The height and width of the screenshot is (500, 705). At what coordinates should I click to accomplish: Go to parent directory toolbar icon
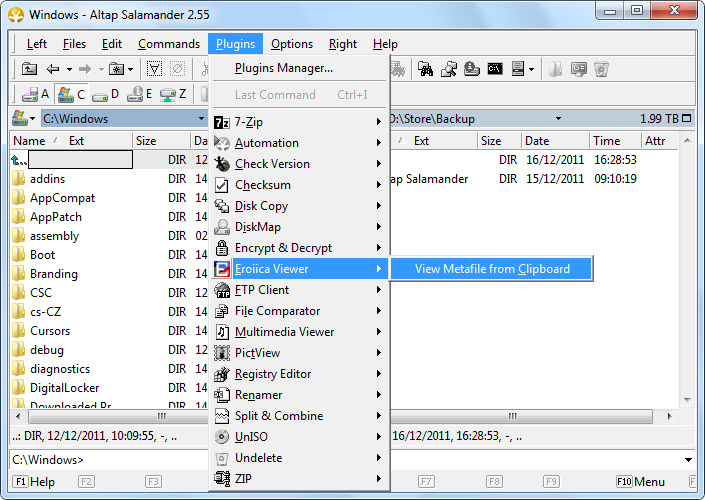coord(30,69)
